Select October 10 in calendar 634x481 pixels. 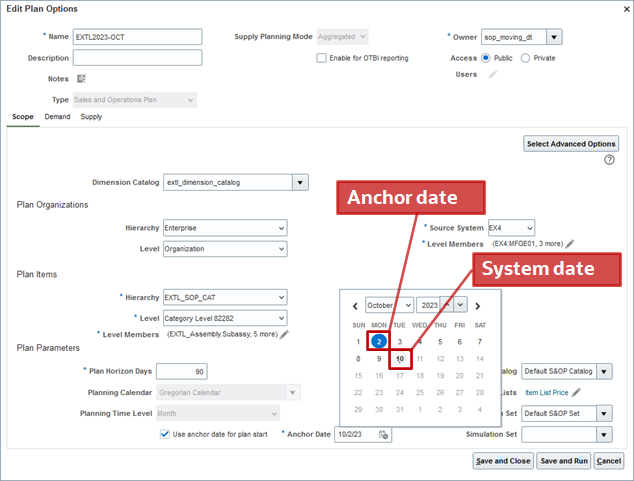point(399,359)
